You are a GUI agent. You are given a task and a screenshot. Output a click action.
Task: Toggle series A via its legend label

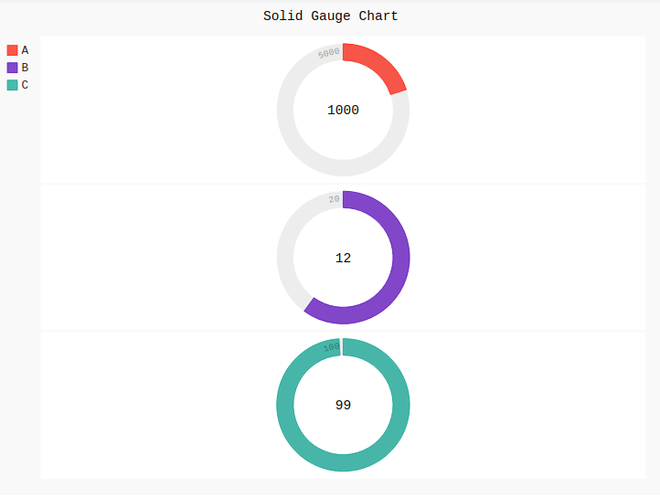(x=25, y=50)
